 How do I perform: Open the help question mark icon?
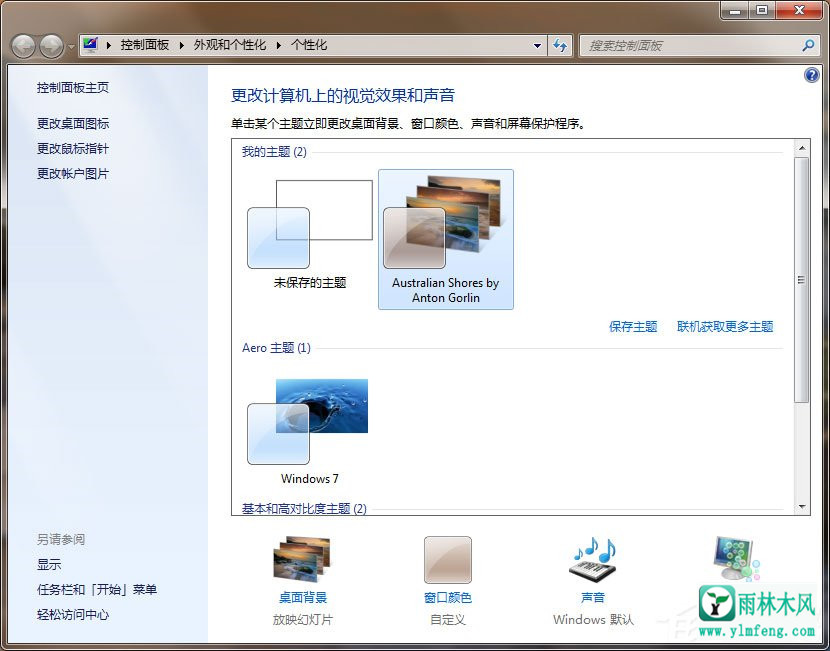point(811,75)
